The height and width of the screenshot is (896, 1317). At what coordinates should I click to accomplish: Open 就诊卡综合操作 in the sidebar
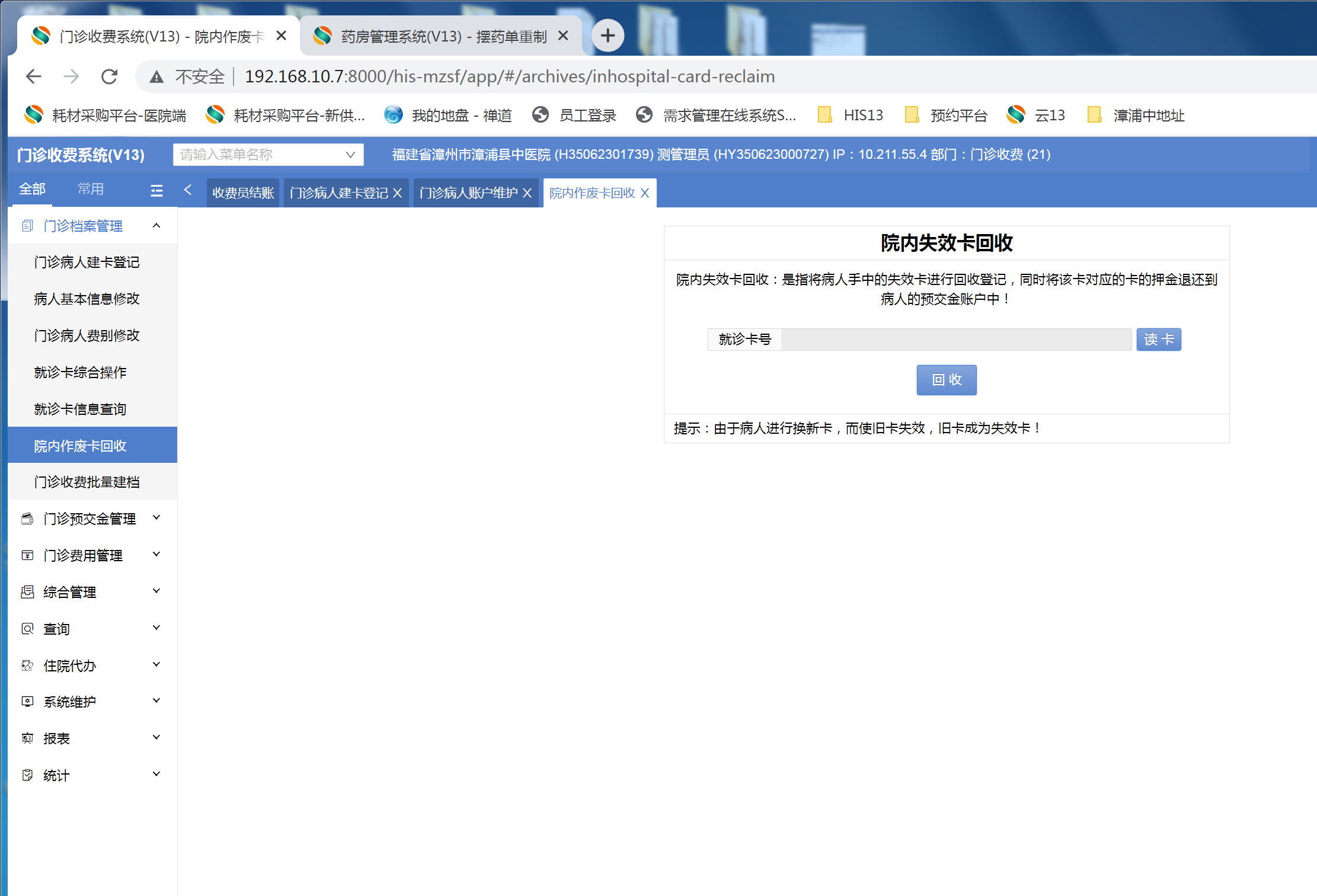coord(80,372)
